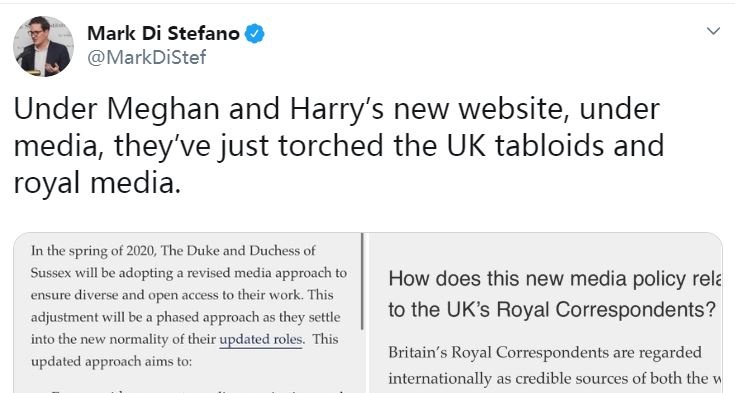Viewport: 735px width, 393px height.
Task: Open Mark Di Stefano's profile avatar
Action: (x=43, y=46)
